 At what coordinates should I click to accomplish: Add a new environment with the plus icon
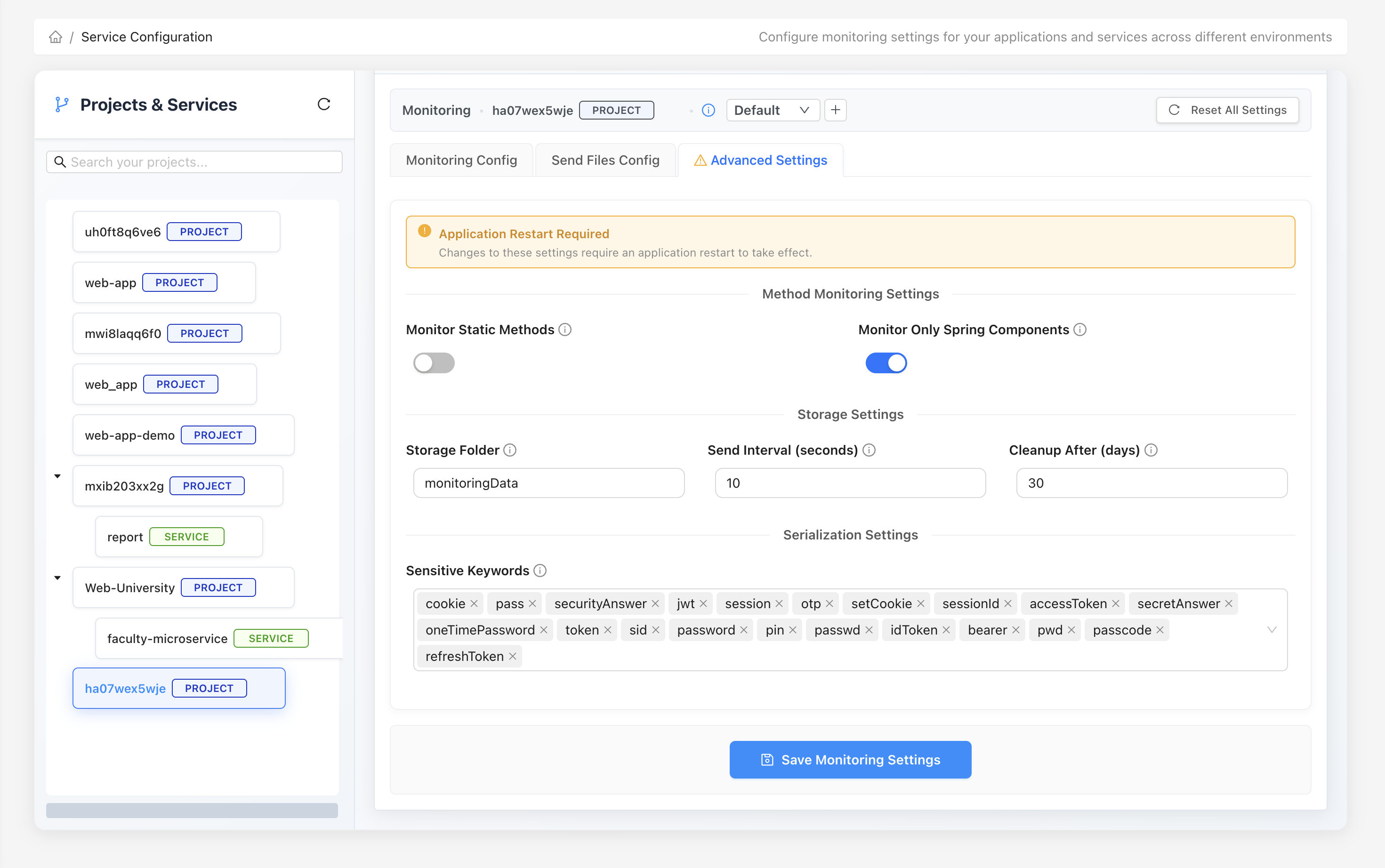coord(835,110)
